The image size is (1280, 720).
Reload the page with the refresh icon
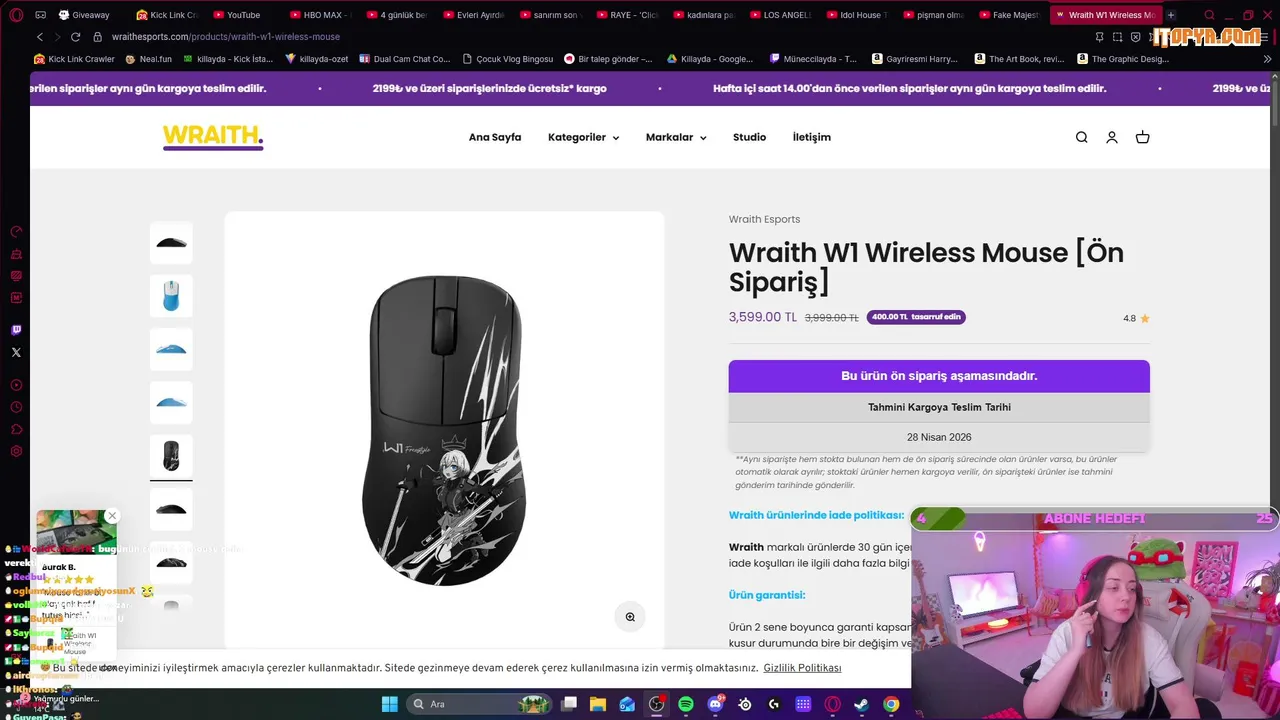point(75,37)
